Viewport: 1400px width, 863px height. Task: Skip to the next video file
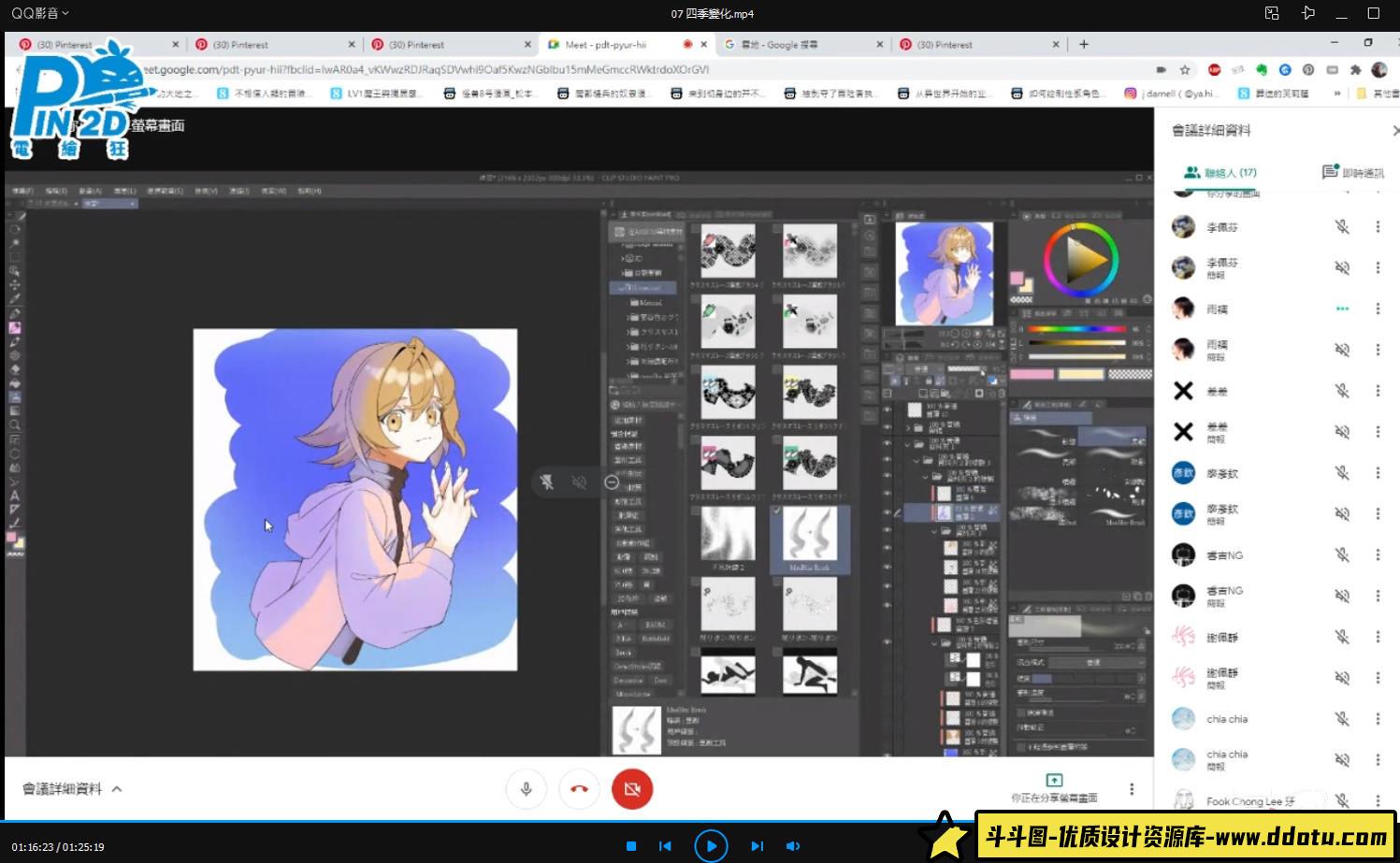[x=757, y=846]
